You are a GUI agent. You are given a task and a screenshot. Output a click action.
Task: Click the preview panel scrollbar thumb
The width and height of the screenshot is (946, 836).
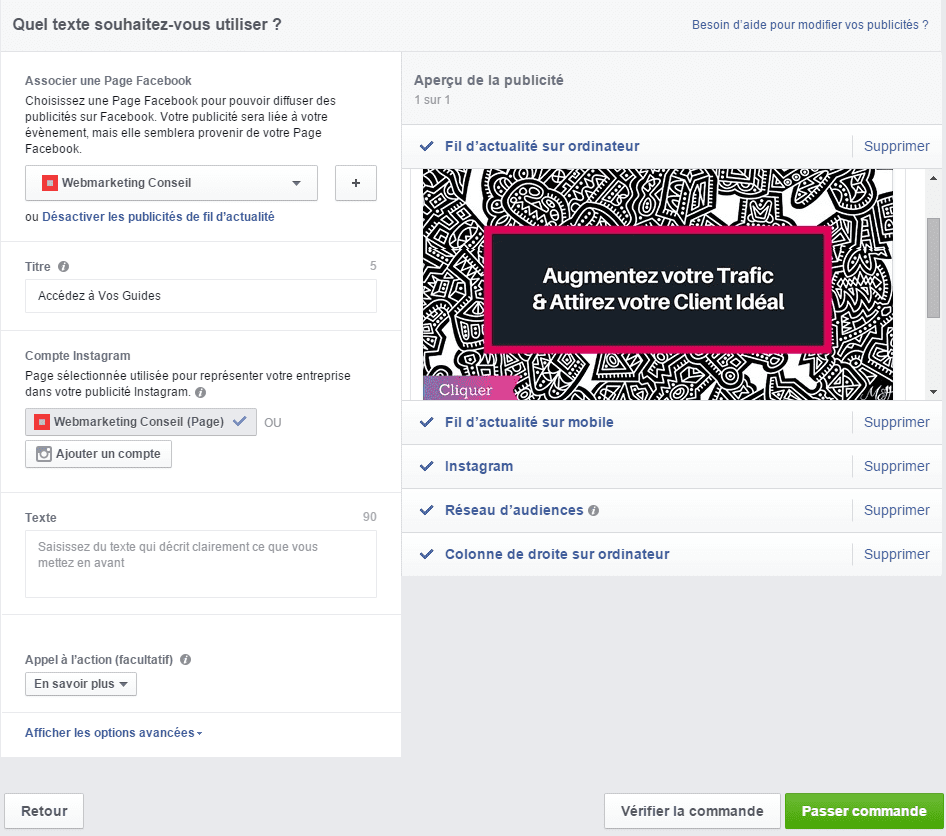(933, 267)
